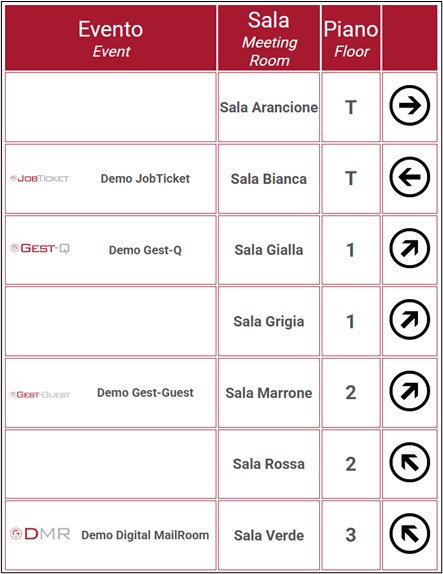Click the direction arrow in Sala Gialla row
The height and width of the screenshot is (574, 443).
coord(409,249)
